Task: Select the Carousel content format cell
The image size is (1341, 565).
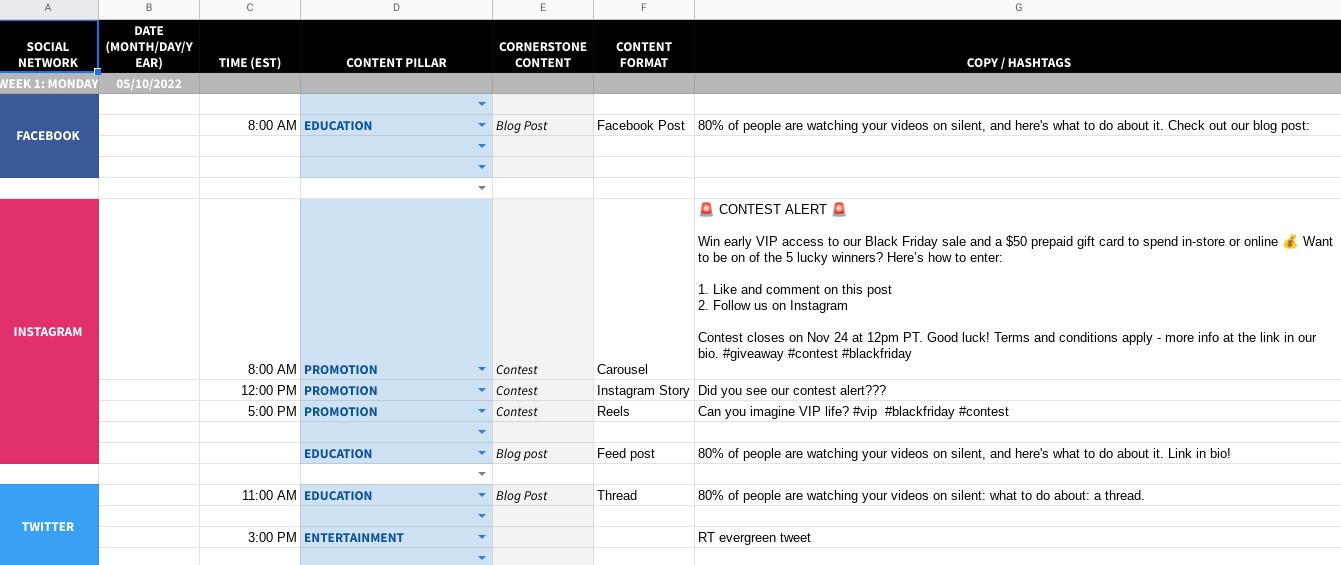Action: pyautogui.click(x=643, y=370)
